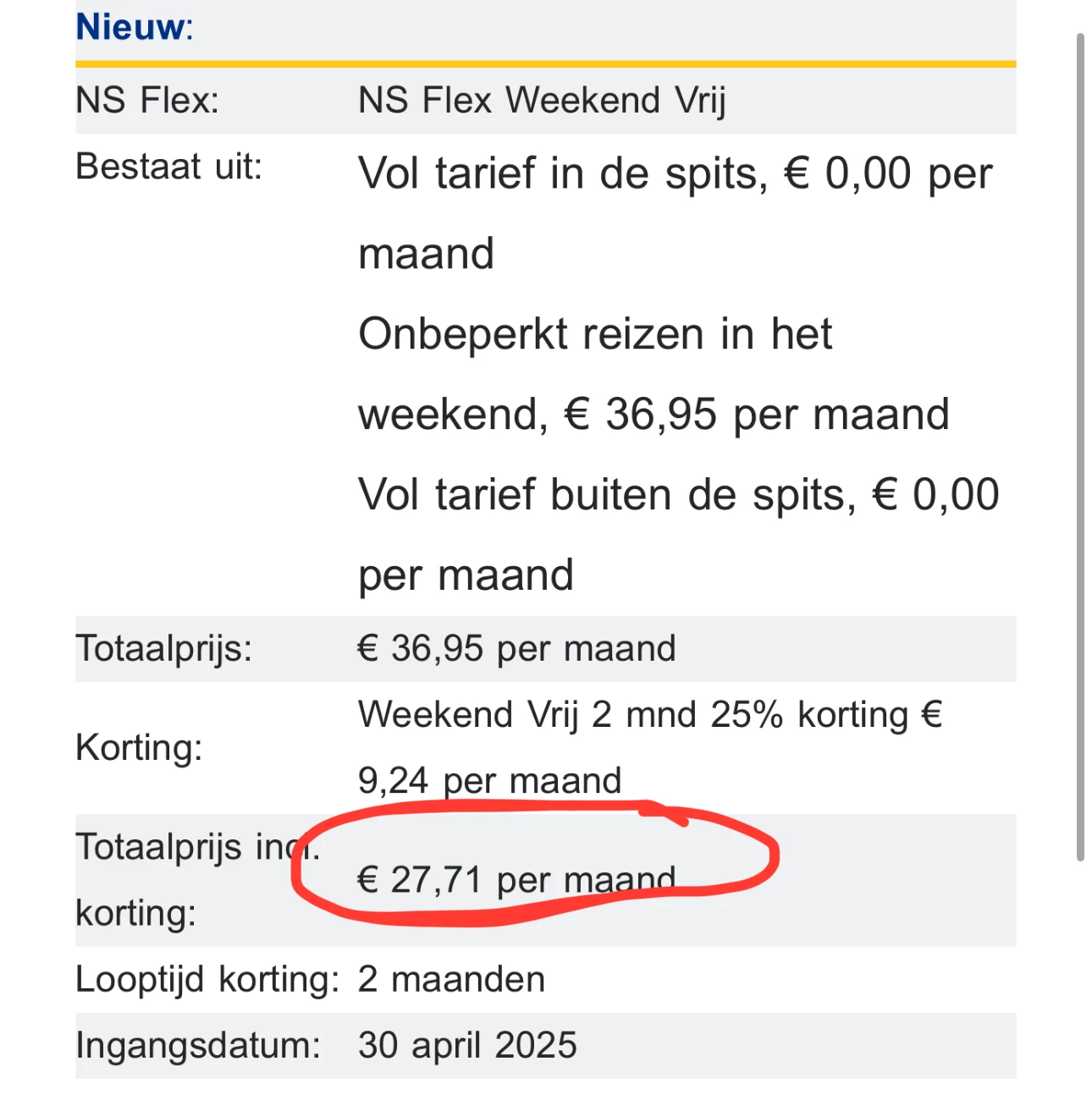Tap the "30 april 2025" start date
Viewport: 1092px width, 1111px height.
[467, 1046]
